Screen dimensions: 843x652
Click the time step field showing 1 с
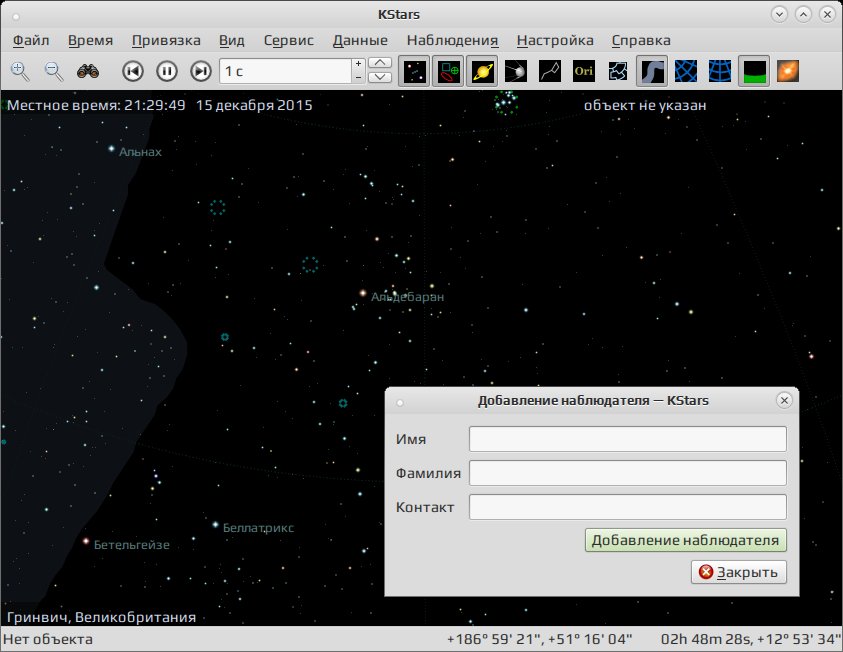[285, 71]
